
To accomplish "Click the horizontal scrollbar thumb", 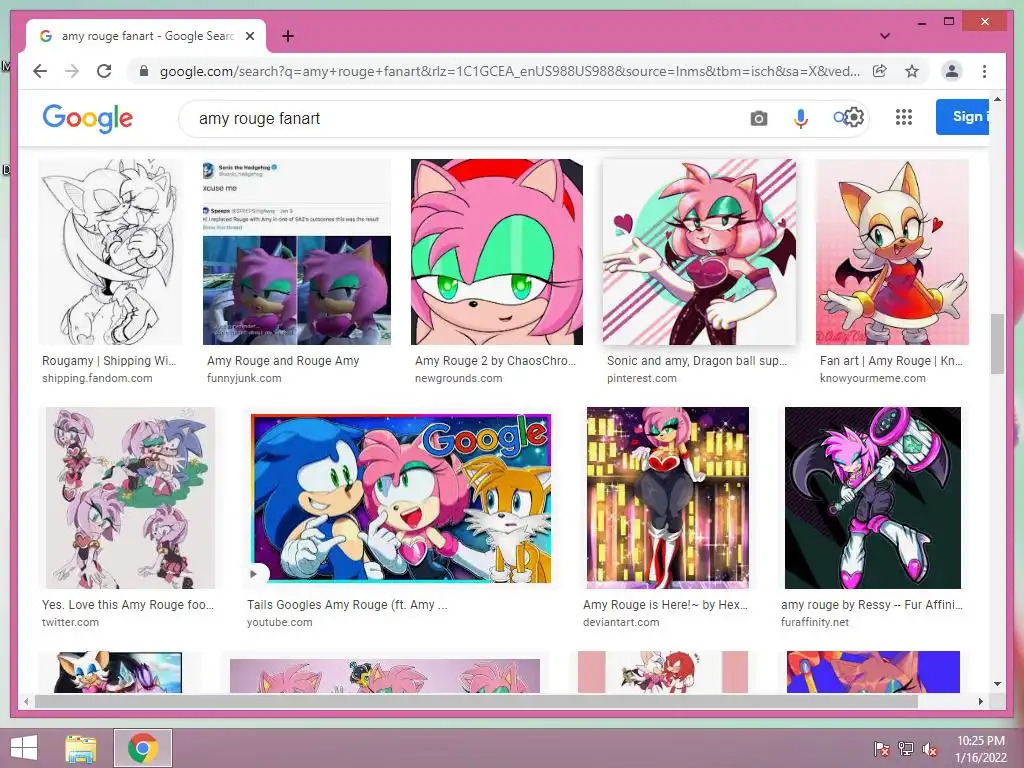I will 476,701.
